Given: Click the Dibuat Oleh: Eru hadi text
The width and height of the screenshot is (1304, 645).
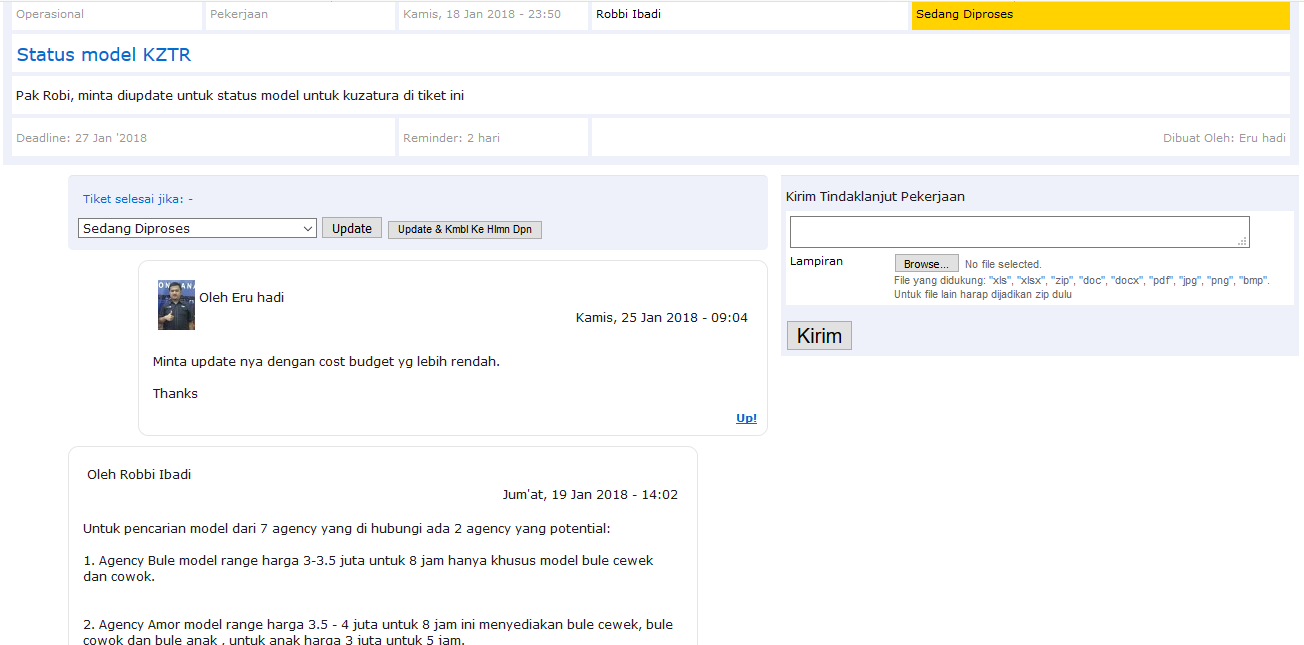Looking at the screenshot, I should coord(1223,138).
